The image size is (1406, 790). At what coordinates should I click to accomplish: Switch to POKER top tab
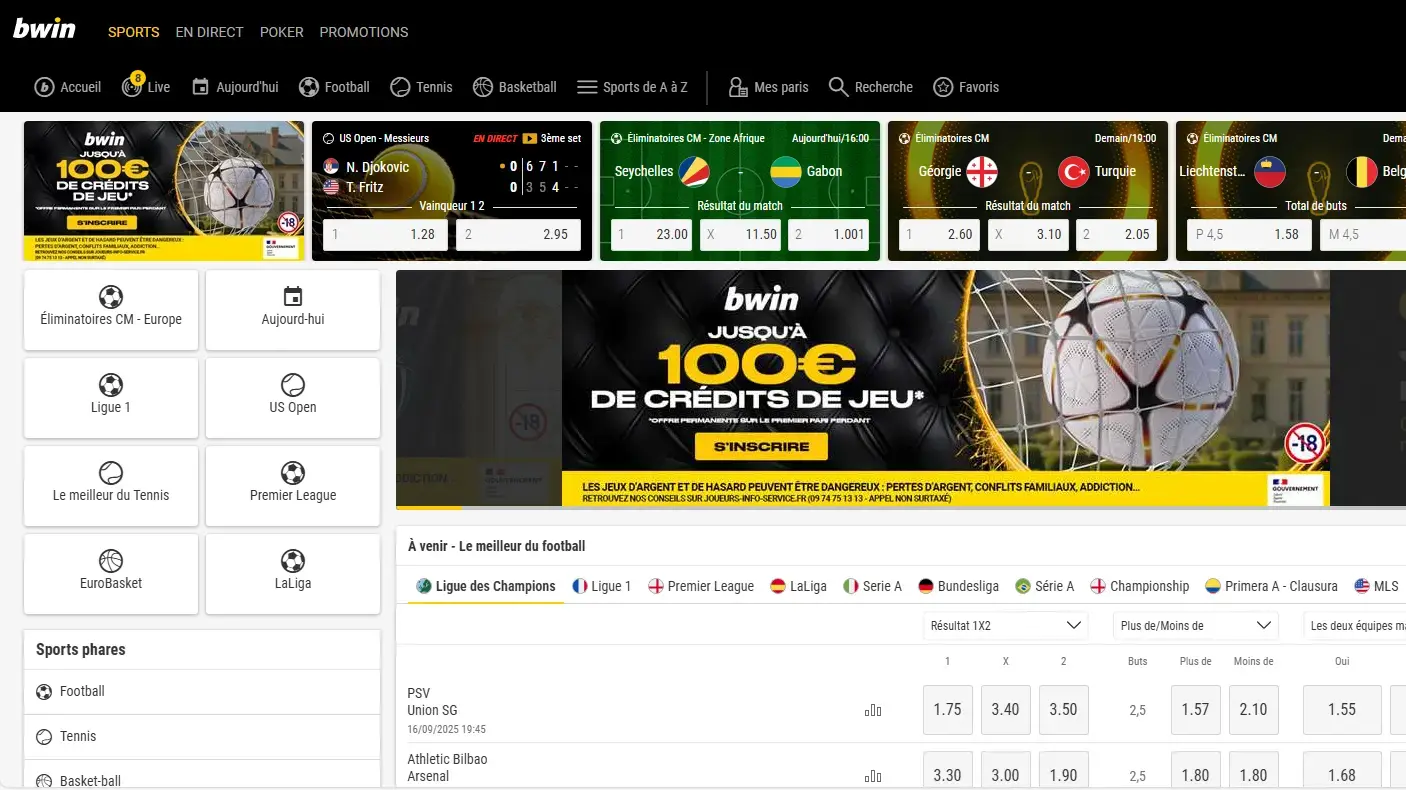click(x=282, y=32)
